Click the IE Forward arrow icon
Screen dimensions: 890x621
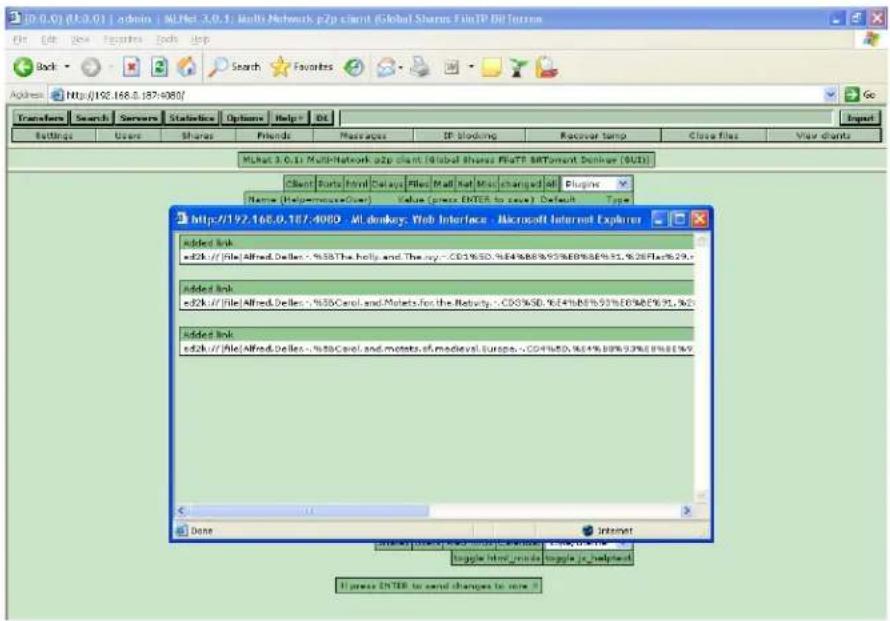pos(90,68)
